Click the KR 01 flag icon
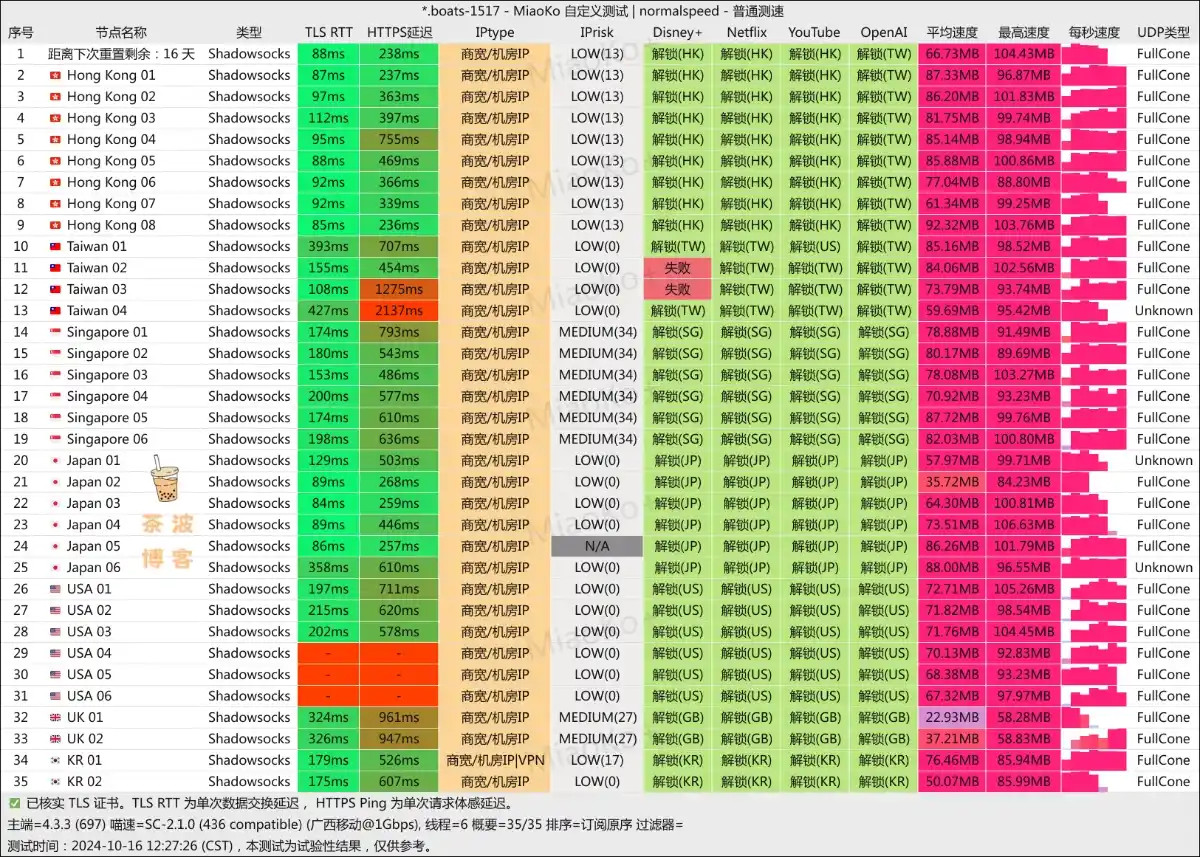1200x857 pixels. pyautogui.click(x=55, y=760)
